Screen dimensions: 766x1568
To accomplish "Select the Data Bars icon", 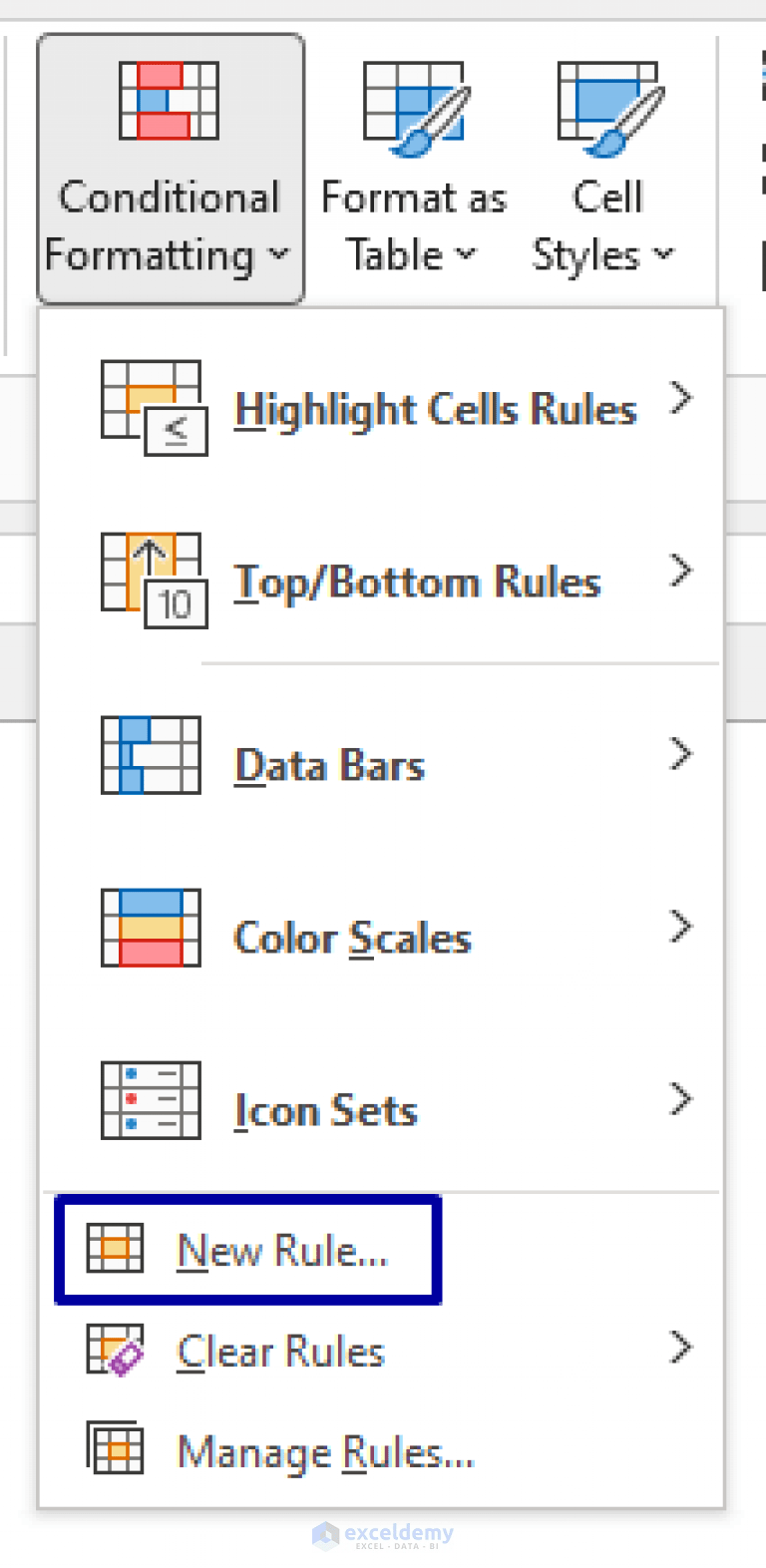I will [148, 754].
